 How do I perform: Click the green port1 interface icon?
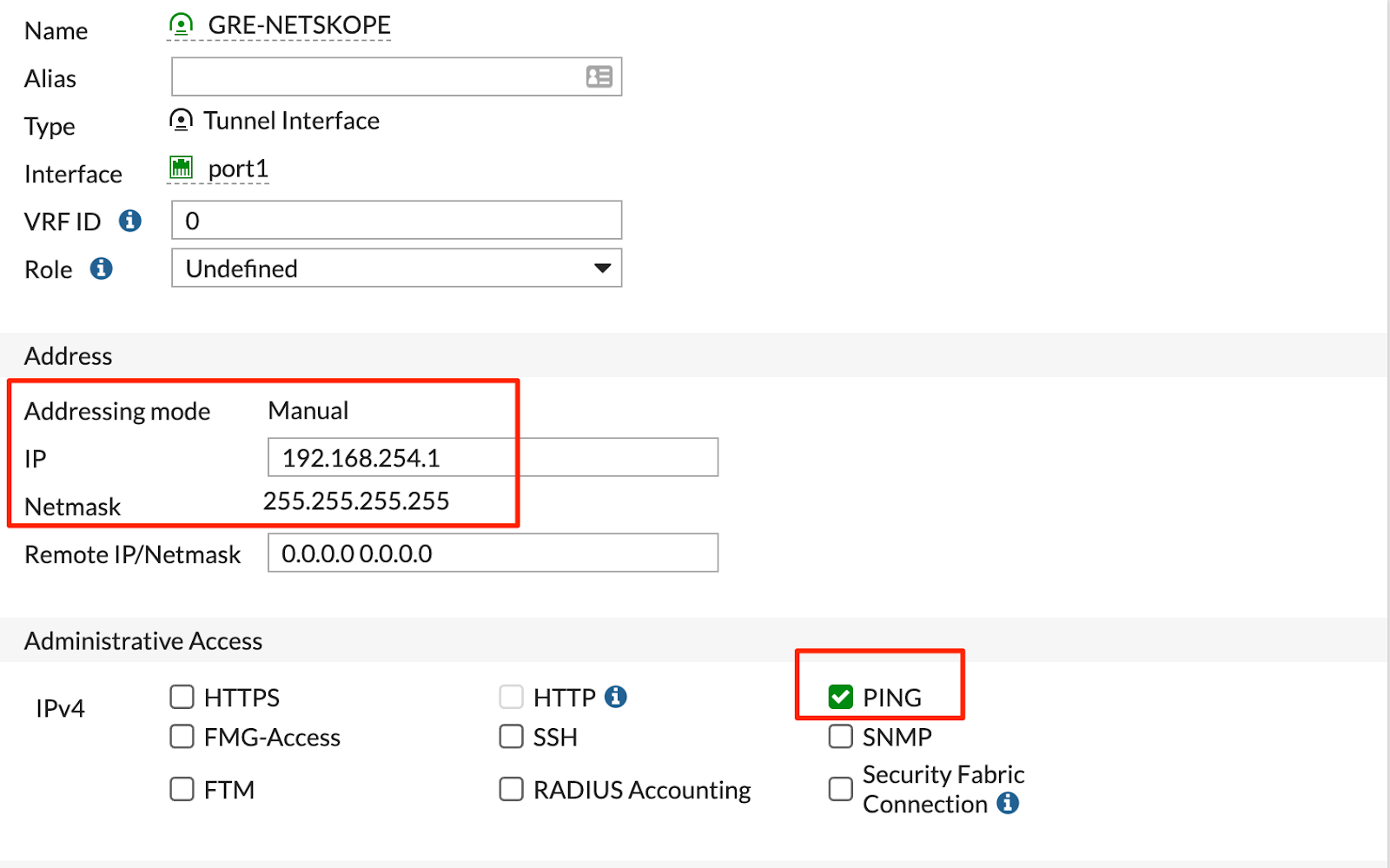click(x=181, y=166)
